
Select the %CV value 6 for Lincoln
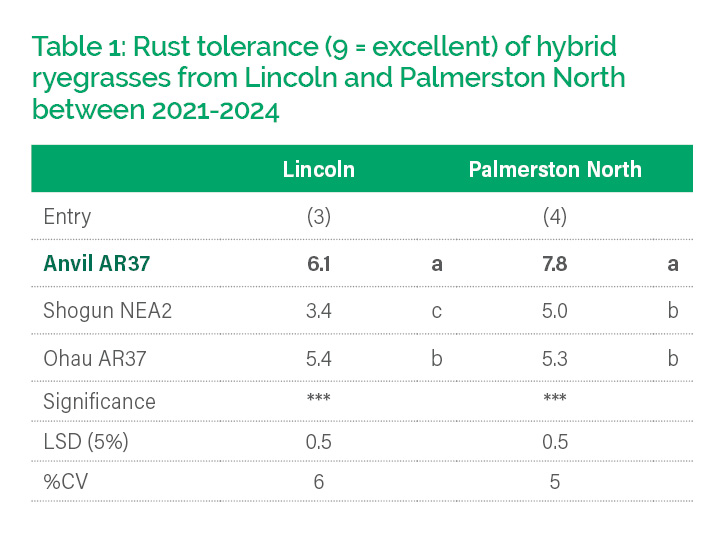pos(319,482)
